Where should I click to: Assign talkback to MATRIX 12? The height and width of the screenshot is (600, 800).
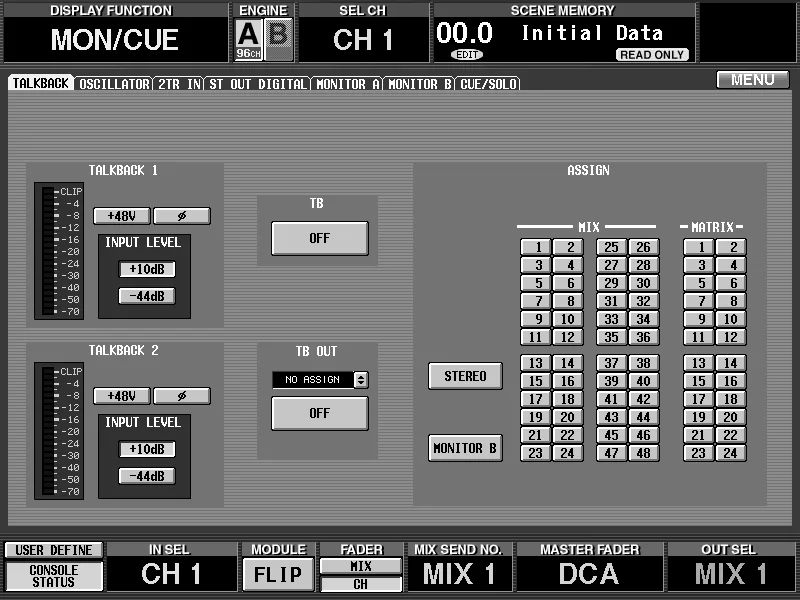point(731,337)
